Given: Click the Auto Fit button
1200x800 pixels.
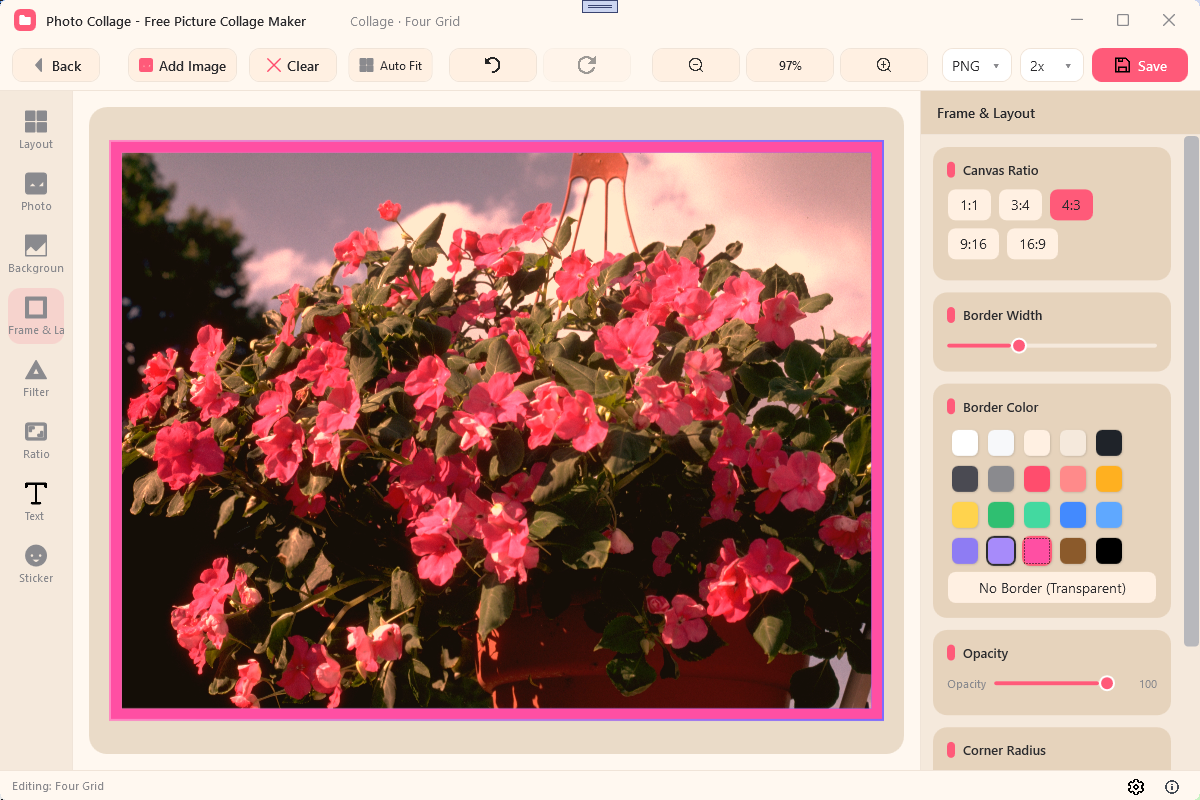Looking at the screenshot, I should pos(390,65).
